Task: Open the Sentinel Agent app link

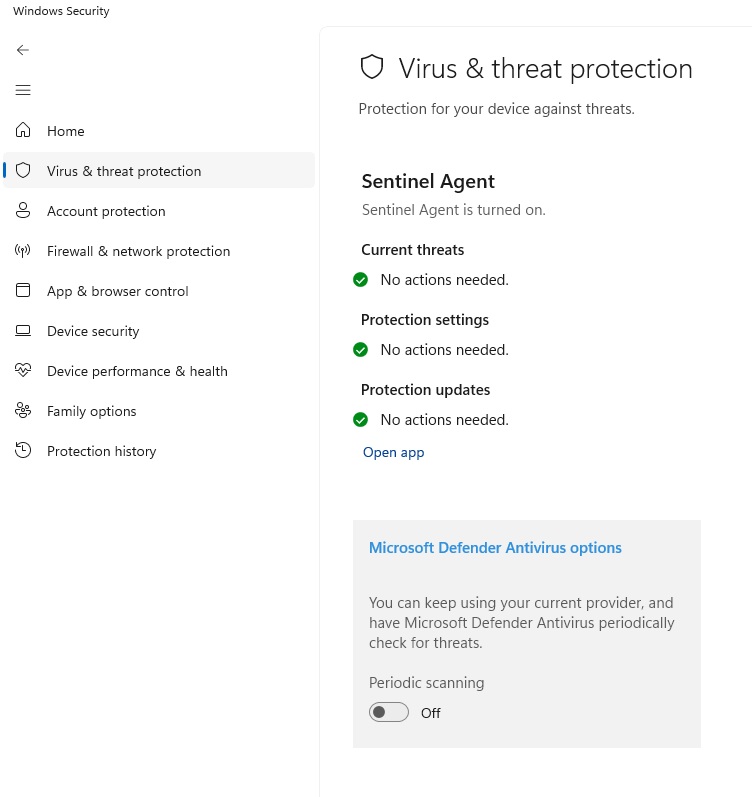Action: [x=393, y=453]
